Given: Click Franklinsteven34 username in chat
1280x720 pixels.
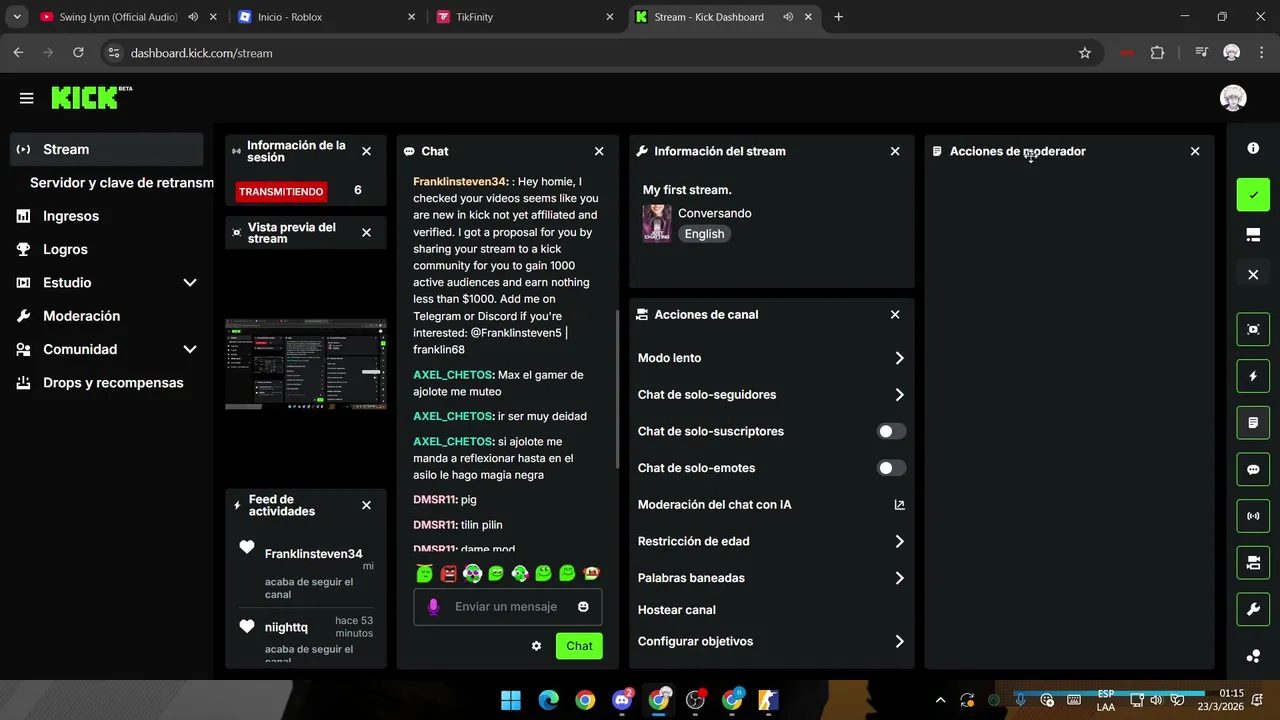Looking at the screenshot, I should click(461, 182).
